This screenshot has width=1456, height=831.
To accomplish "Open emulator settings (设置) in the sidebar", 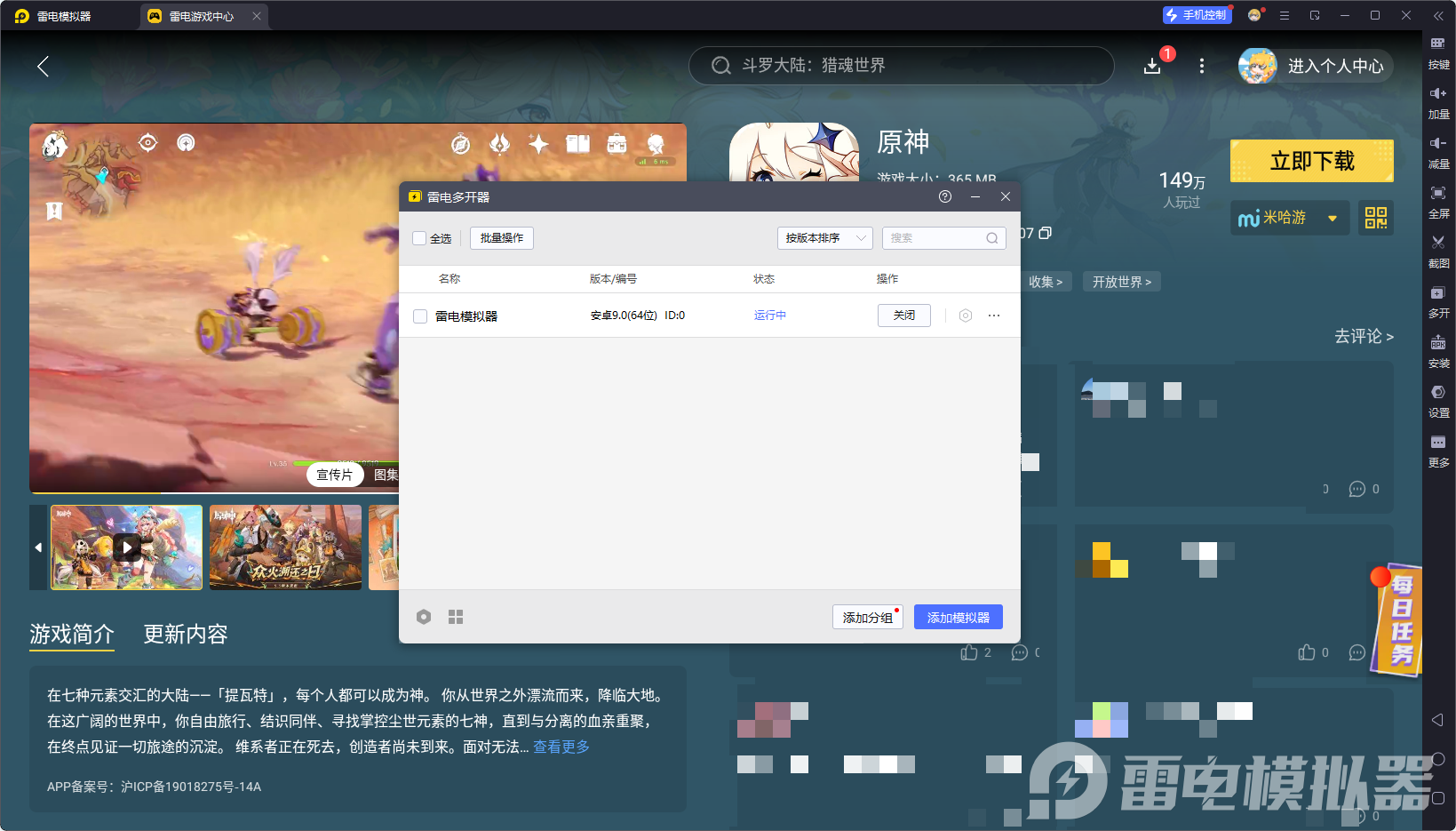I will 1439,402.
